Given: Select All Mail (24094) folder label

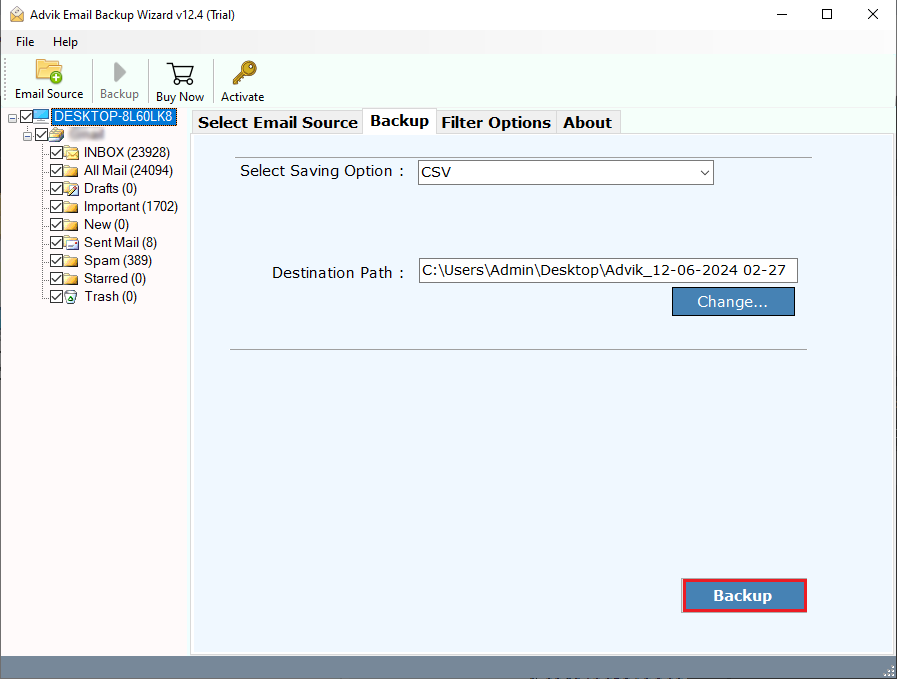Looking at the screenshot, I should [x=128, y=170].
